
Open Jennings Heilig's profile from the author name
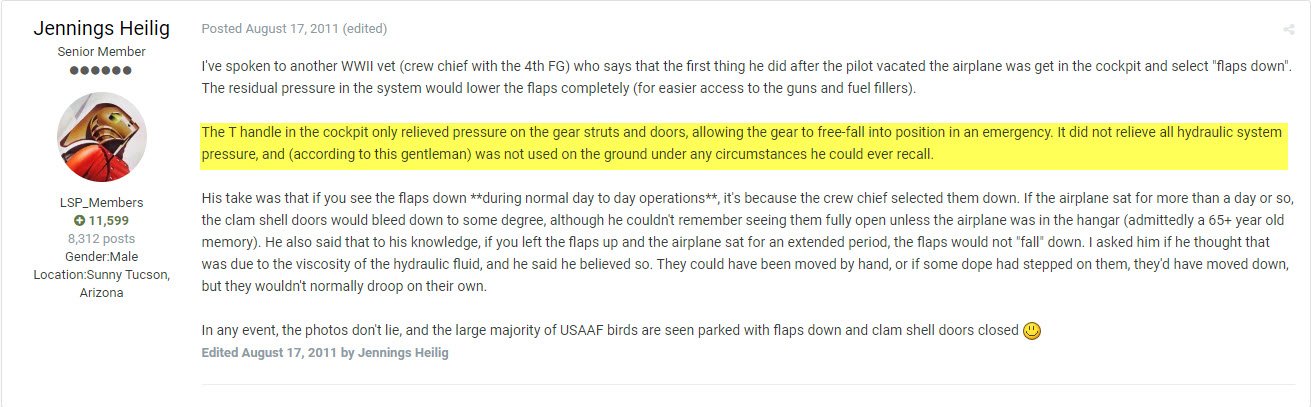pyautogui.click(x=101, y=29)
